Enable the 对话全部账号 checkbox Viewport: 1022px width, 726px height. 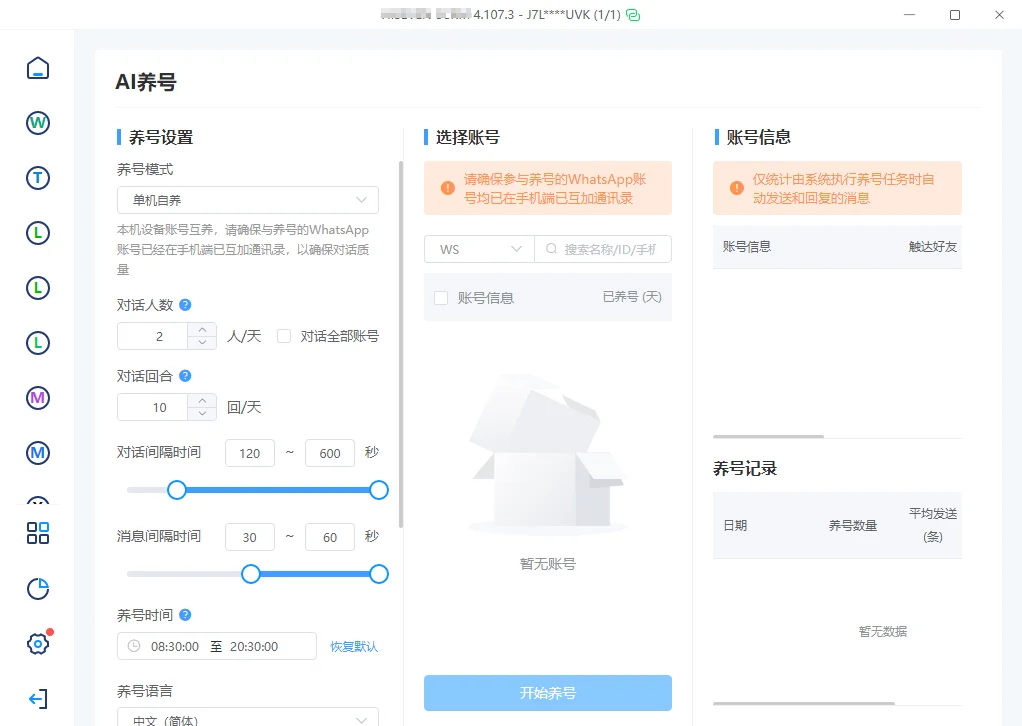[x=284, y=336]
